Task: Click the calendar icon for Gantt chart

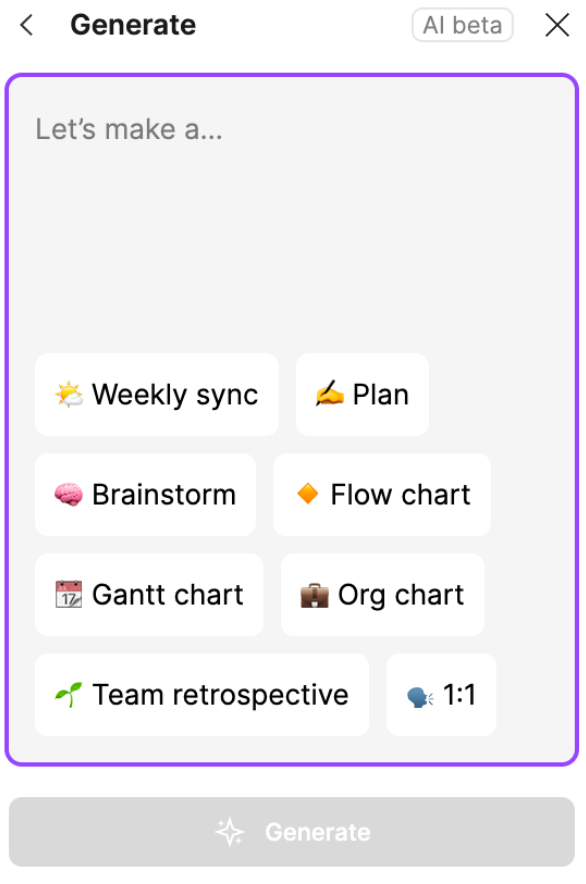Action: pos(69,594)
